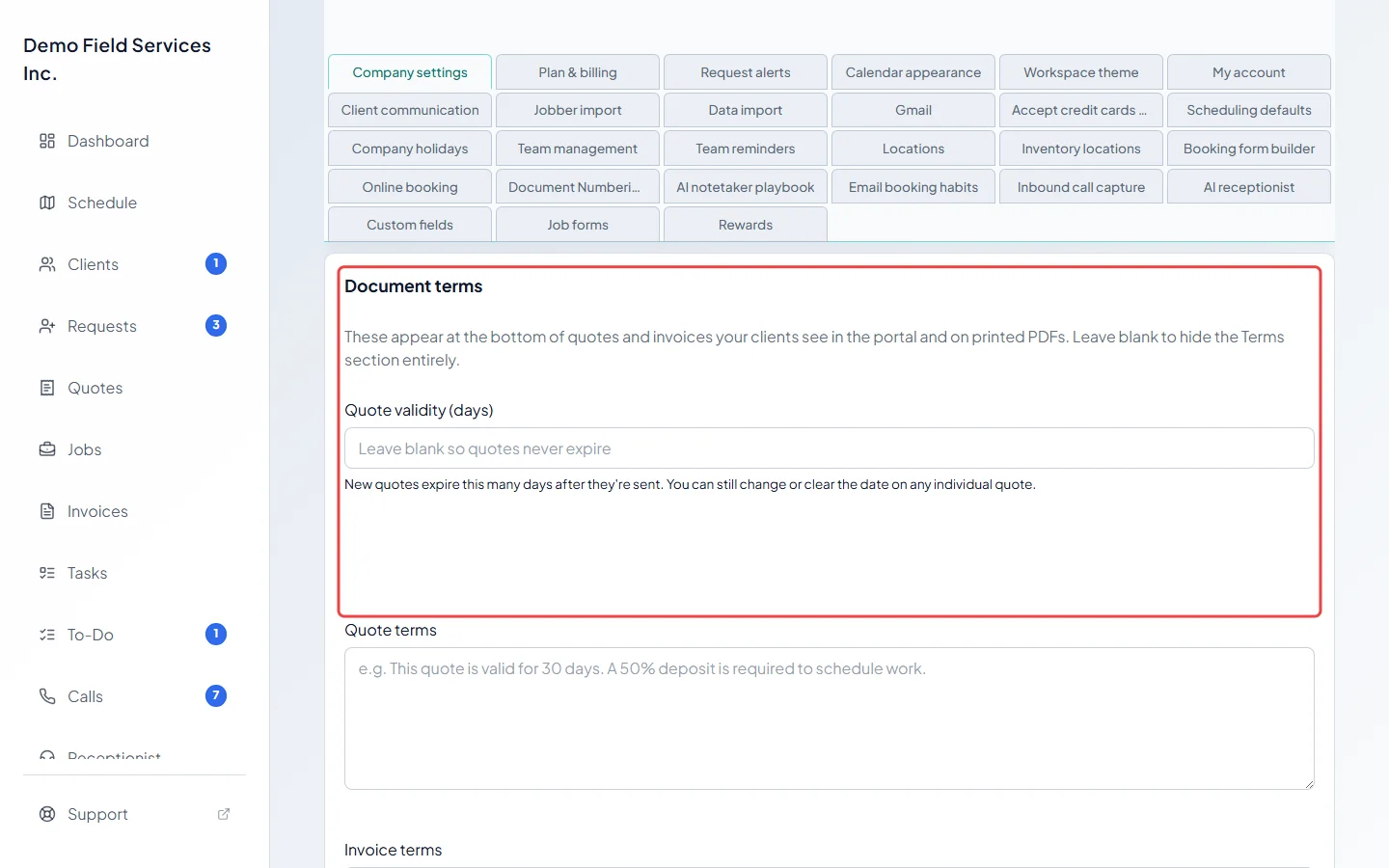Open the Client communication tab

click(x=410, y=110)
